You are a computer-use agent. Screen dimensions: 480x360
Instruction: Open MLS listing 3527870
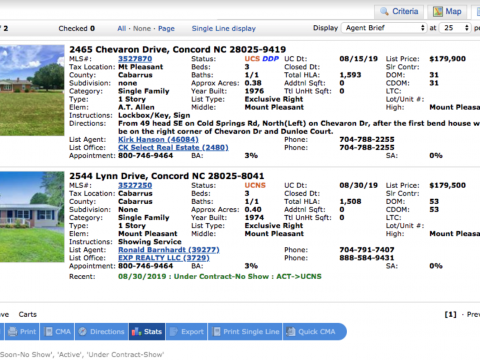click(x=135, y=59)
